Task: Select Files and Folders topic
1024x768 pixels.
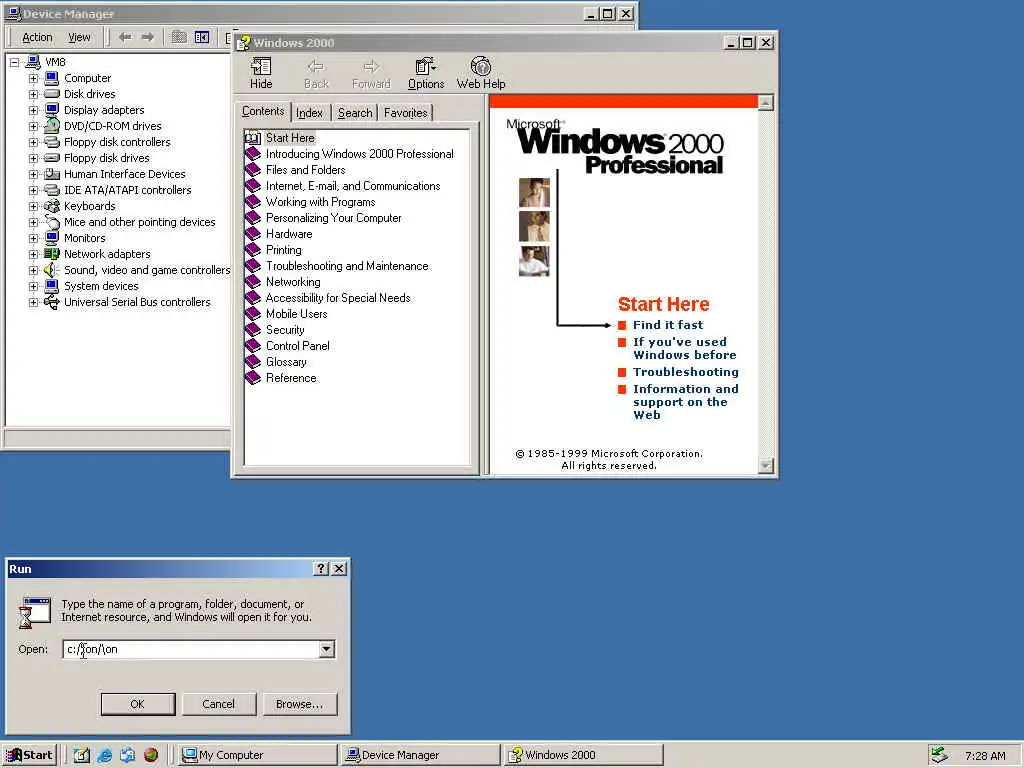Action: [x=305, y=170]
